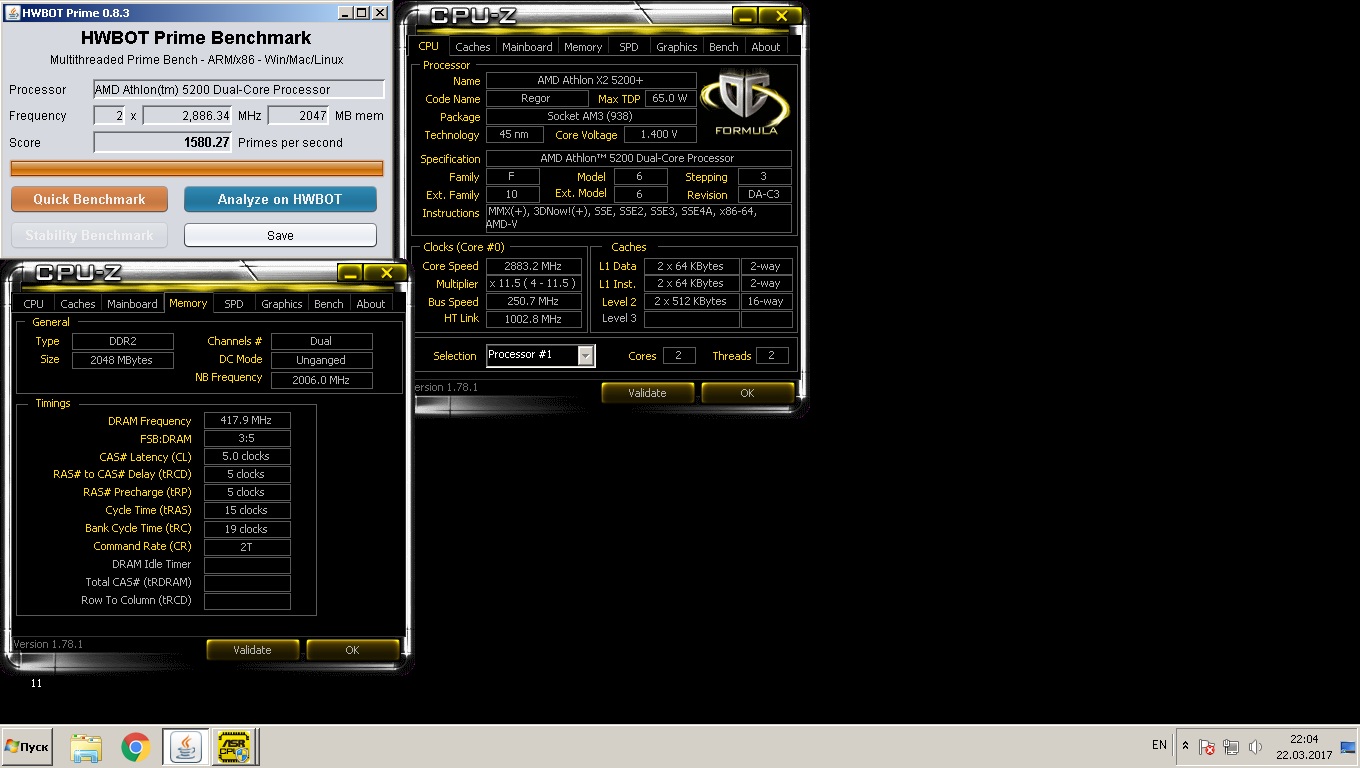Image resolution: width=1360 pixels, height=768 pixels.
Task: Switch to CPU tab in Memory CPU-Z window
Action: [34, 304]
